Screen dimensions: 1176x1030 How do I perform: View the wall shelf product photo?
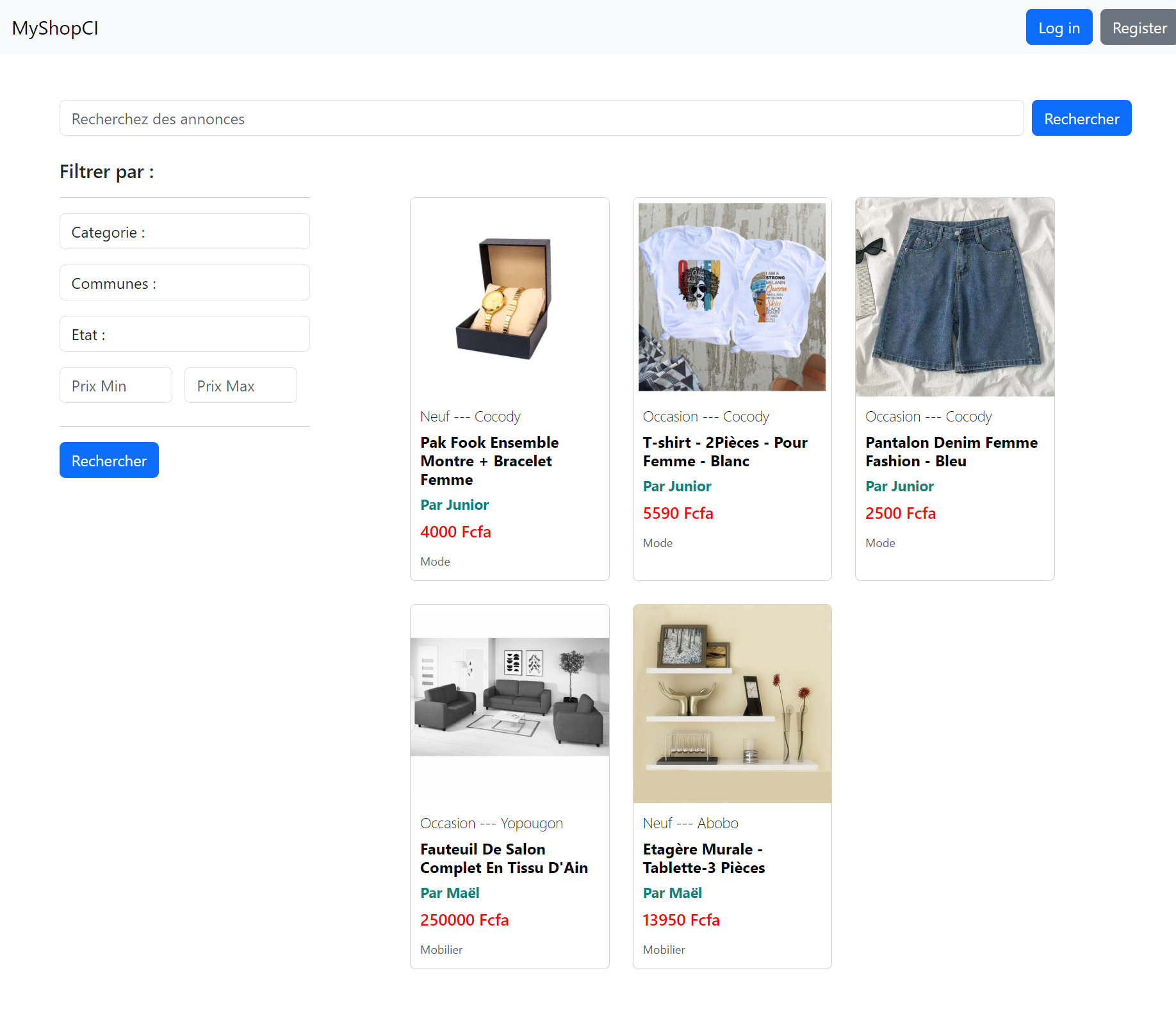click(732, 703)
